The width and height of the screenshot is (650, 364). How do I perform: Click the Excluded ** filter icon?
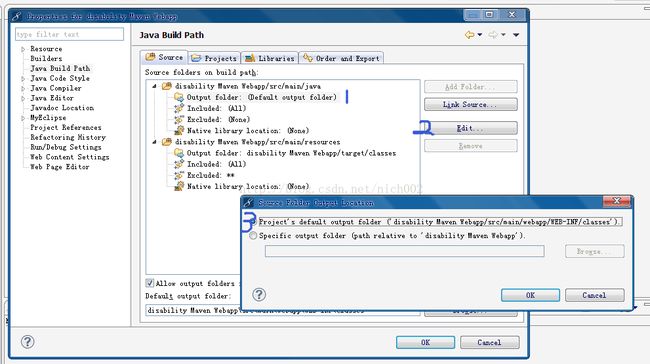point(179,175)
